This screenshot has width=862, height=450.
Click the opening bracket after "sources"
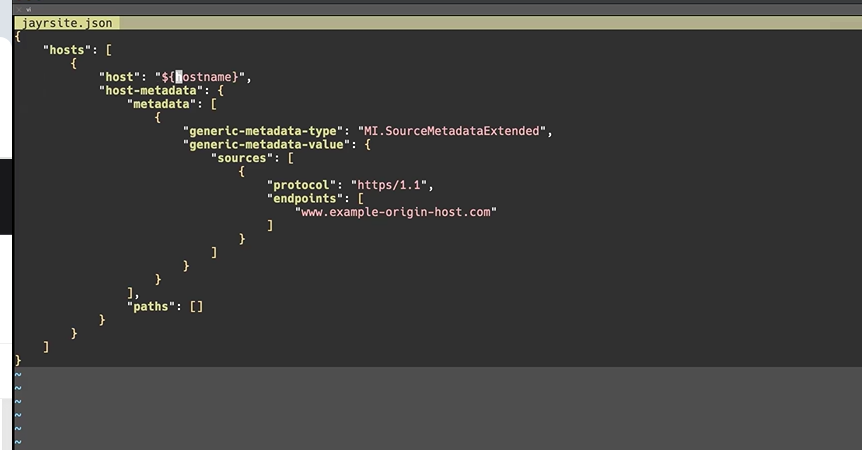pos(291,158)
